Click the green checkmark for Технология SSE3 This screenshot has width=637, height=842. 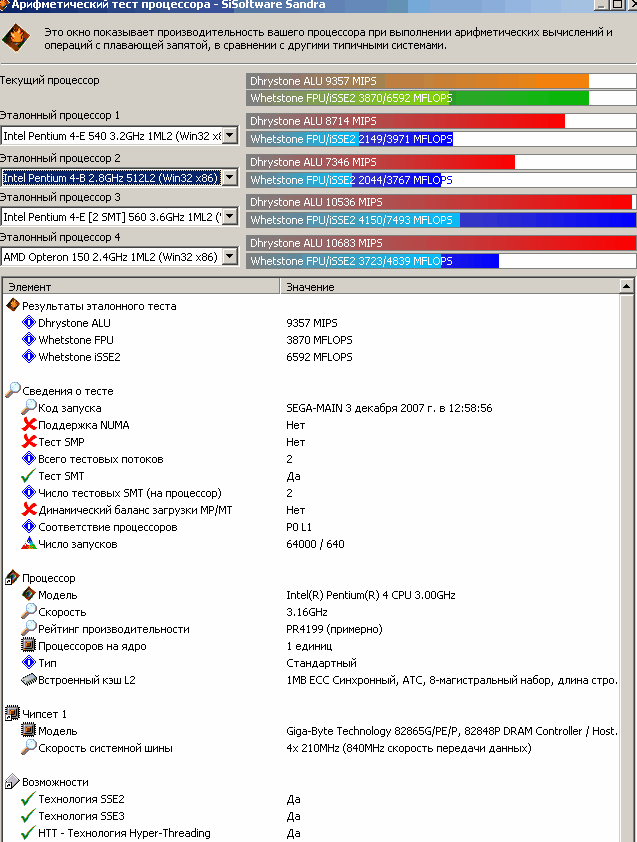28,816
